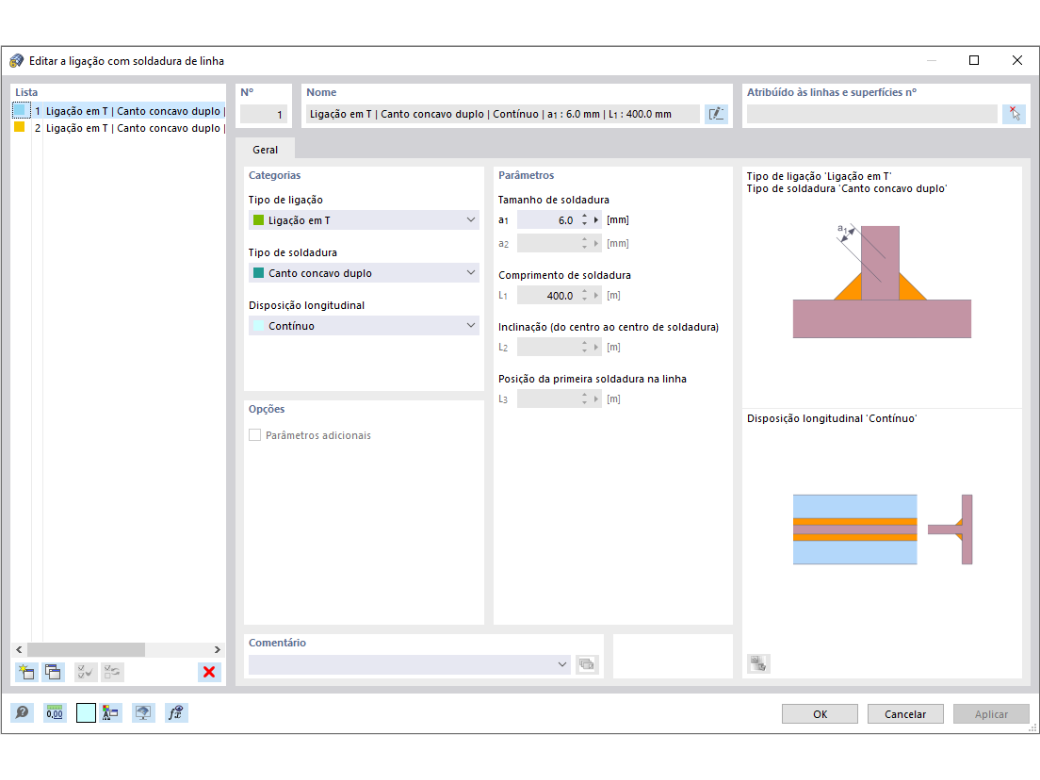This screenshot has width=1040, height=780.
Task: Click the units and decimals 0.00 icon
Action: pos(54,713)
